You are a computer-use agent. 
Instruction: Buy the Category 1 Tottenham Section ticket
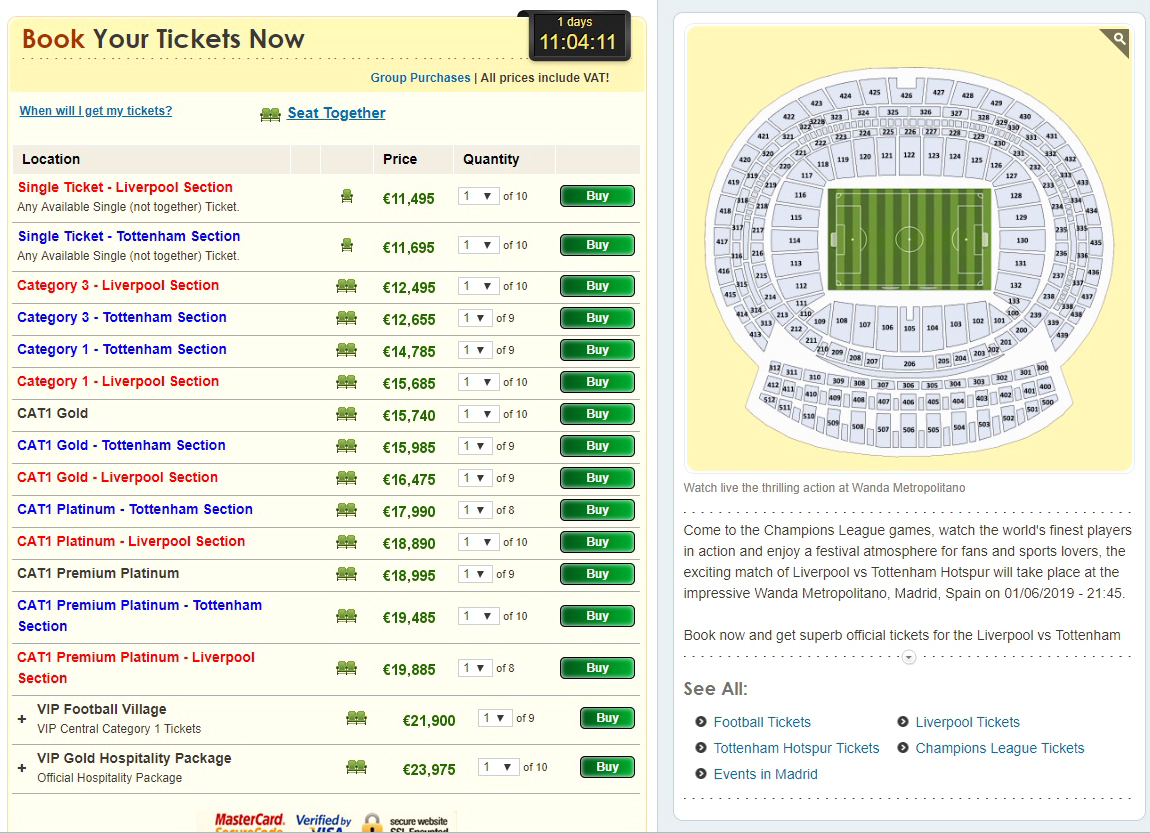597,350
